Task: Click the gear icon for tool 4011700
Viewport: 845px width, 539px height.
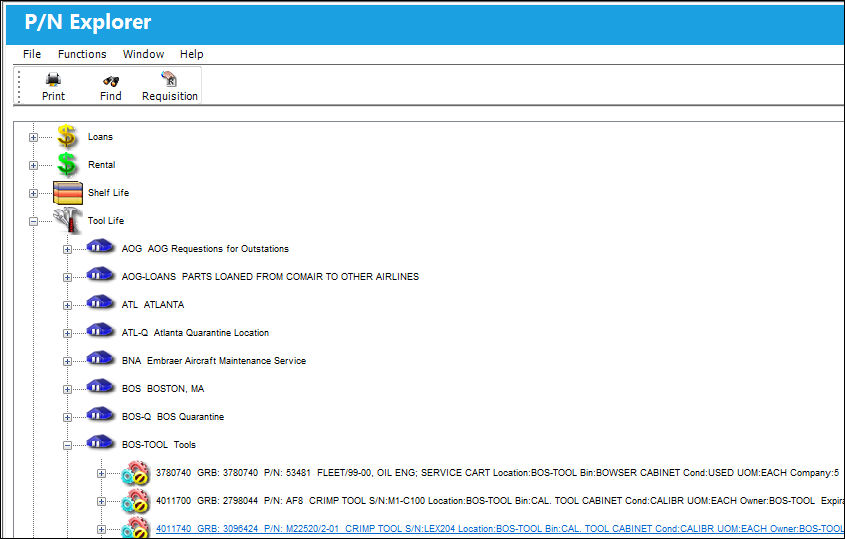Action: click(135, 501)
